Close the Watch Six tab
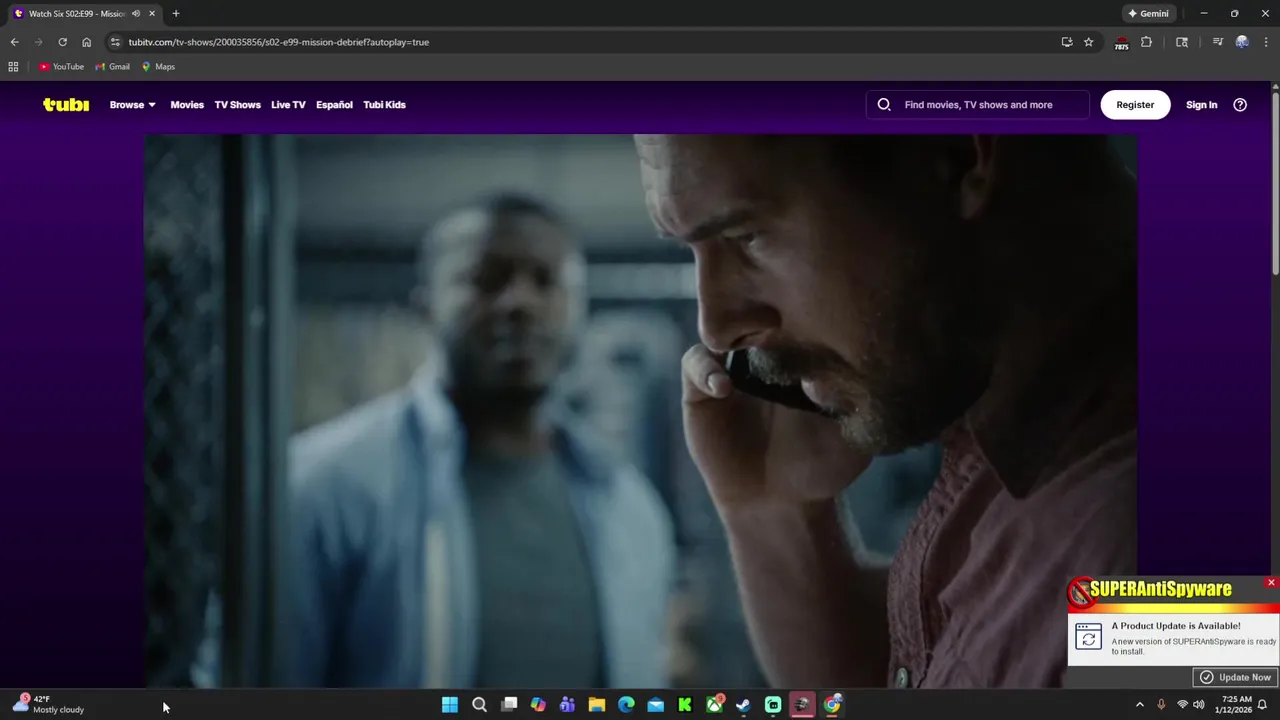 click(x=152, y=14)
